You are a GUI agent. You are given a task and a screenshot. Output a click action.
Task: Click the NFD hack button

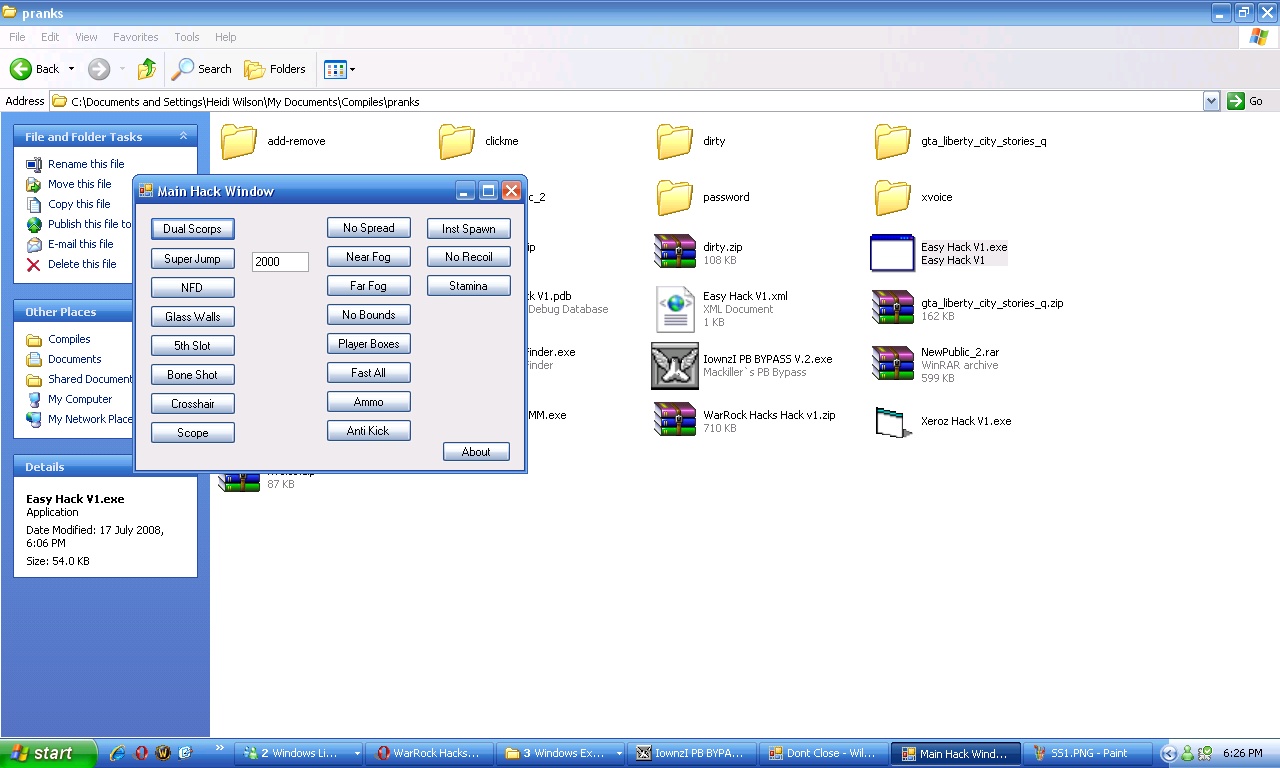pos(193,287)
